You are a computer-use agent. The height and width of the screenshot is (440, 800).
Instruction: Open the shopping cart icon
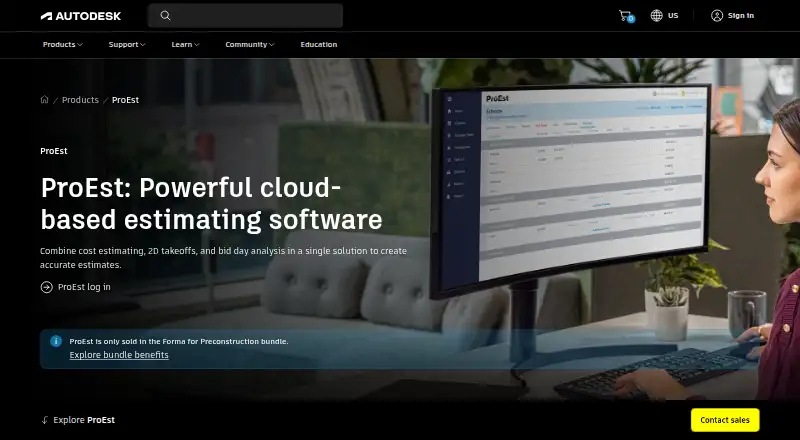pyautogui.click(x=626, y=16)
